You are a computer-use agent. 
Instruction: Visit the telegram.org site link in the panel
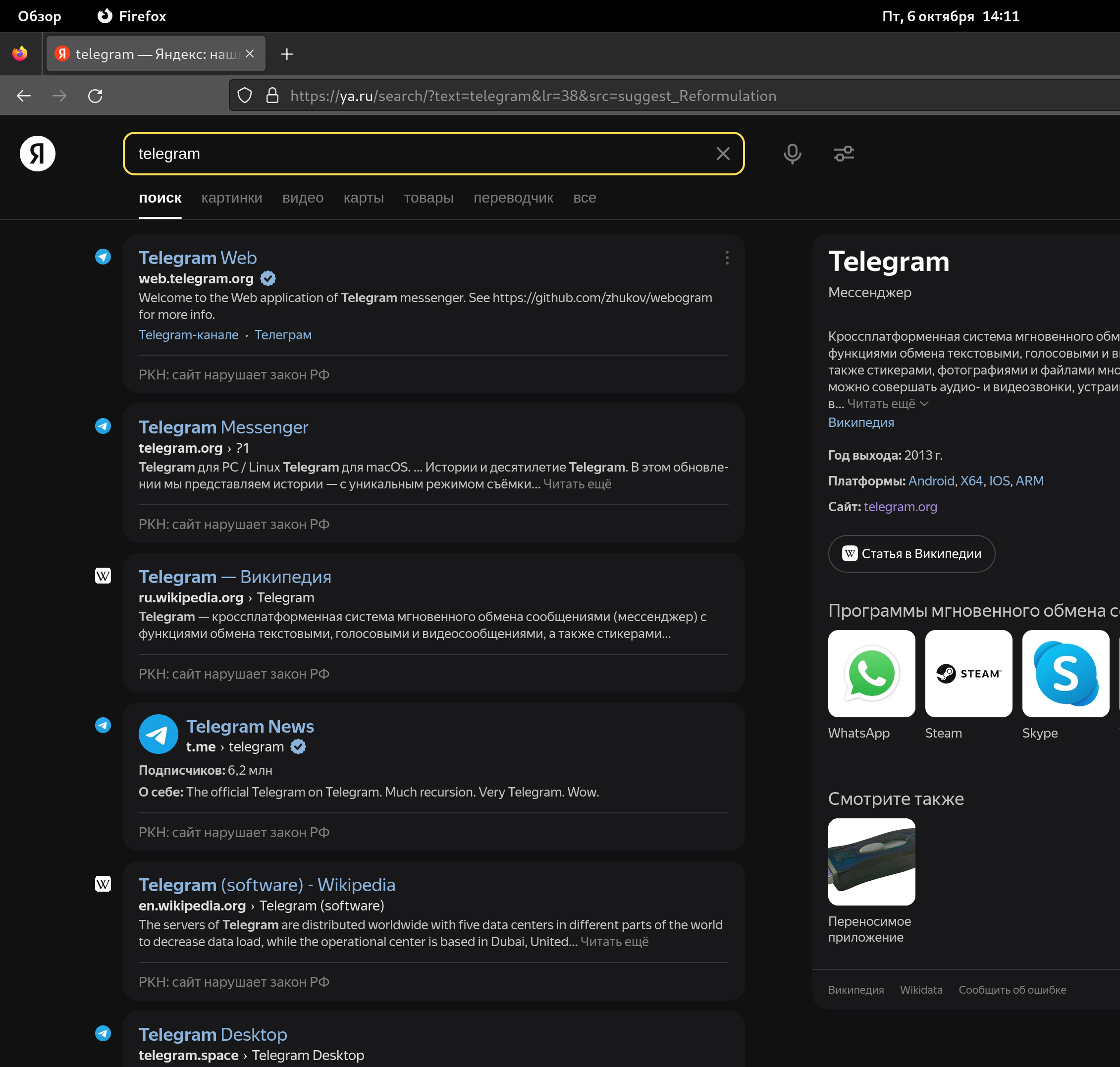(900, 507)
